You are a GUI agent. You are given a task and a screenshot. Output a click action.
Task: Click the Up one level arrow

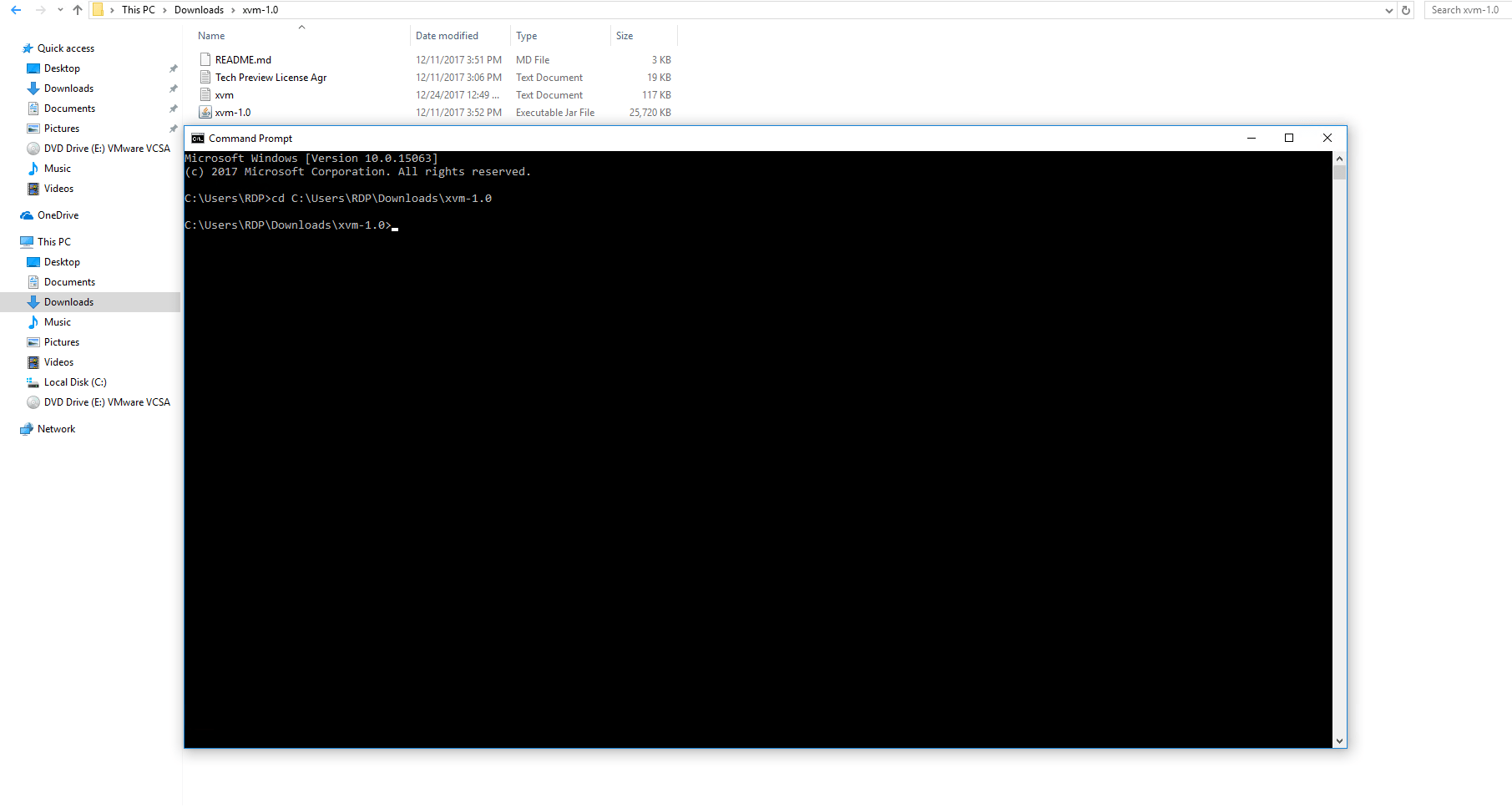click(x=78, y=10)
